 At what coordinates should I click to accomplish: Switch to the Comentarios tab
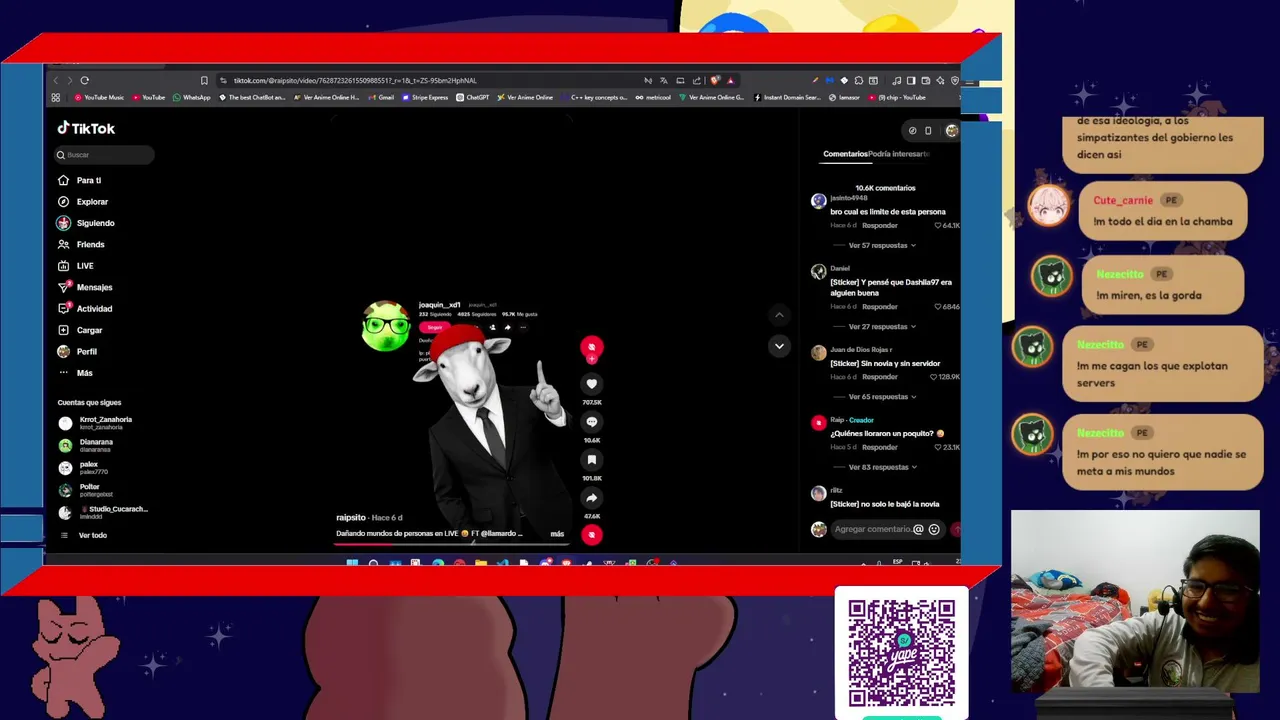coord(845,154)
